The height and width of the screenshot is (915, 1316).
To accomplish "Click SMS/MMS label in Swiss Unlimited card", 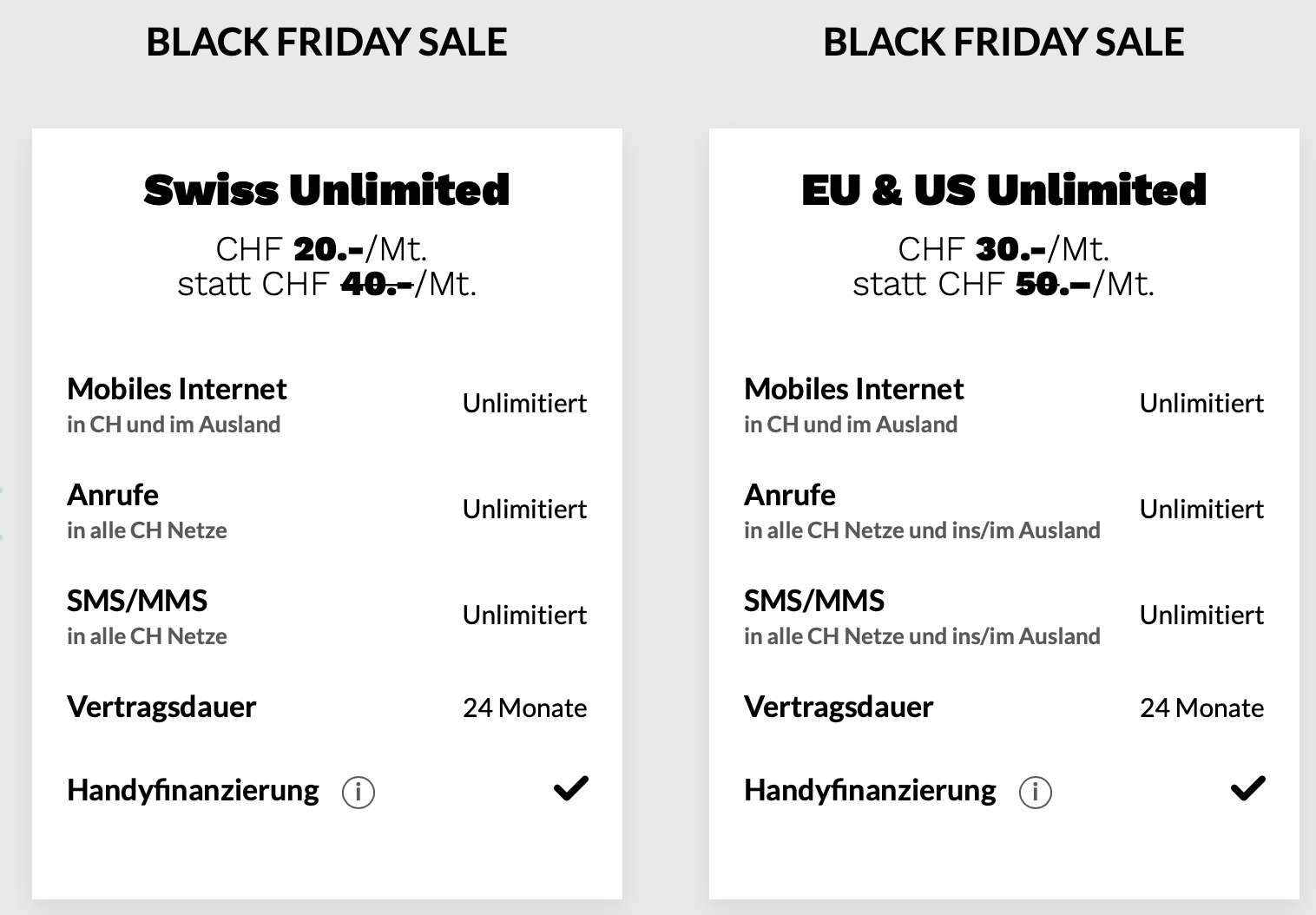I will [x=137, y=601].
